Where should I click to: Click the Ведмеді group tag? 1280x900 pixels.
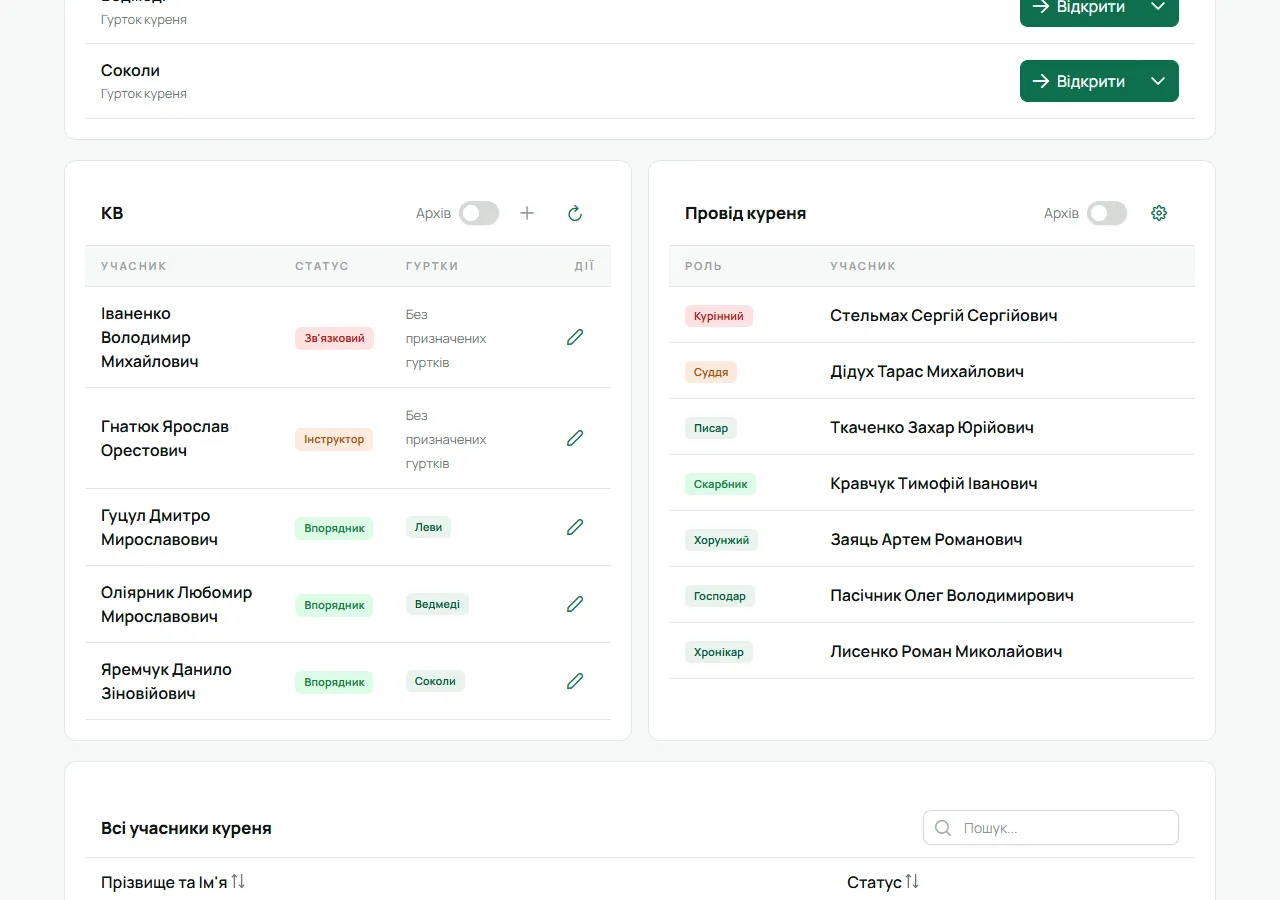pos(437,604)
